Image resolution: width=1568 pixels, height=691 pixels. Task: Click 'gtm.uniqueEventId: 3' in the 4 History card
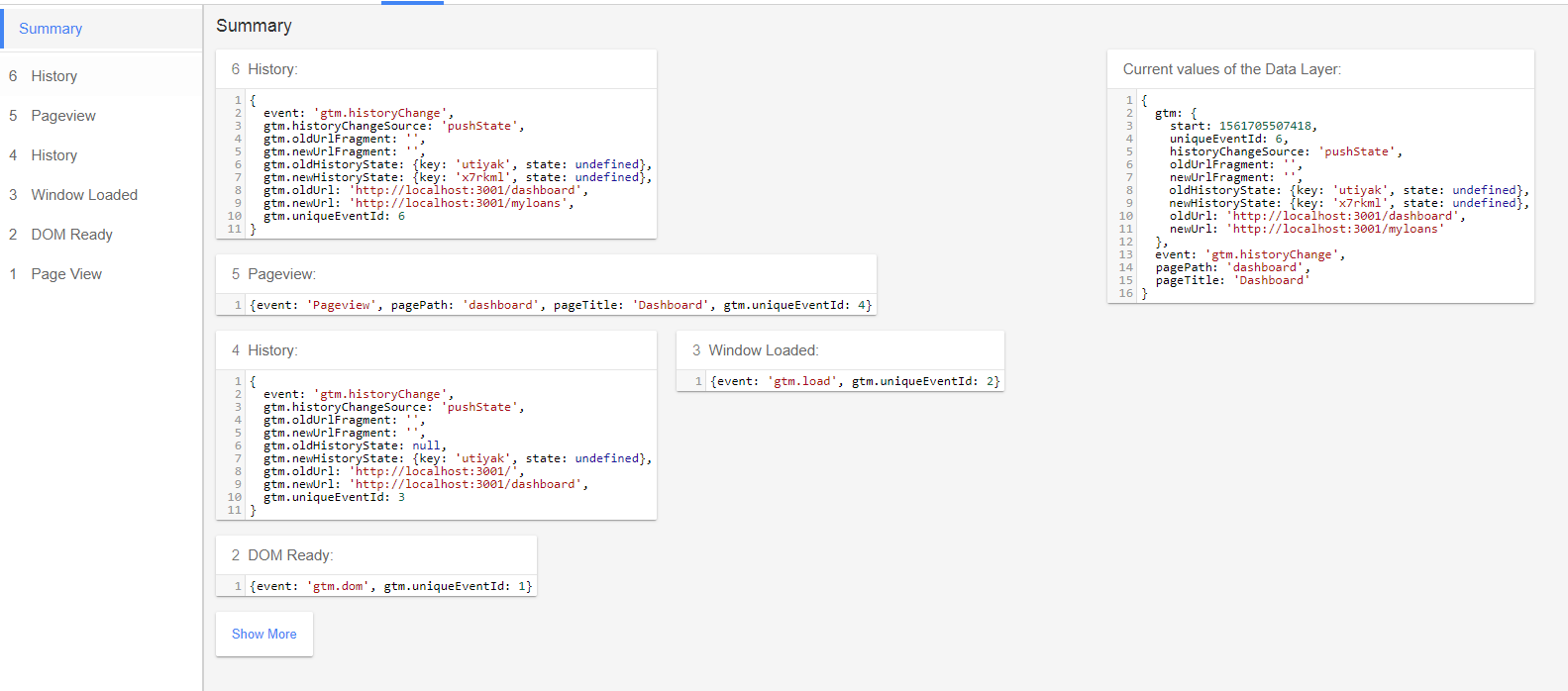tap(334, 497)
